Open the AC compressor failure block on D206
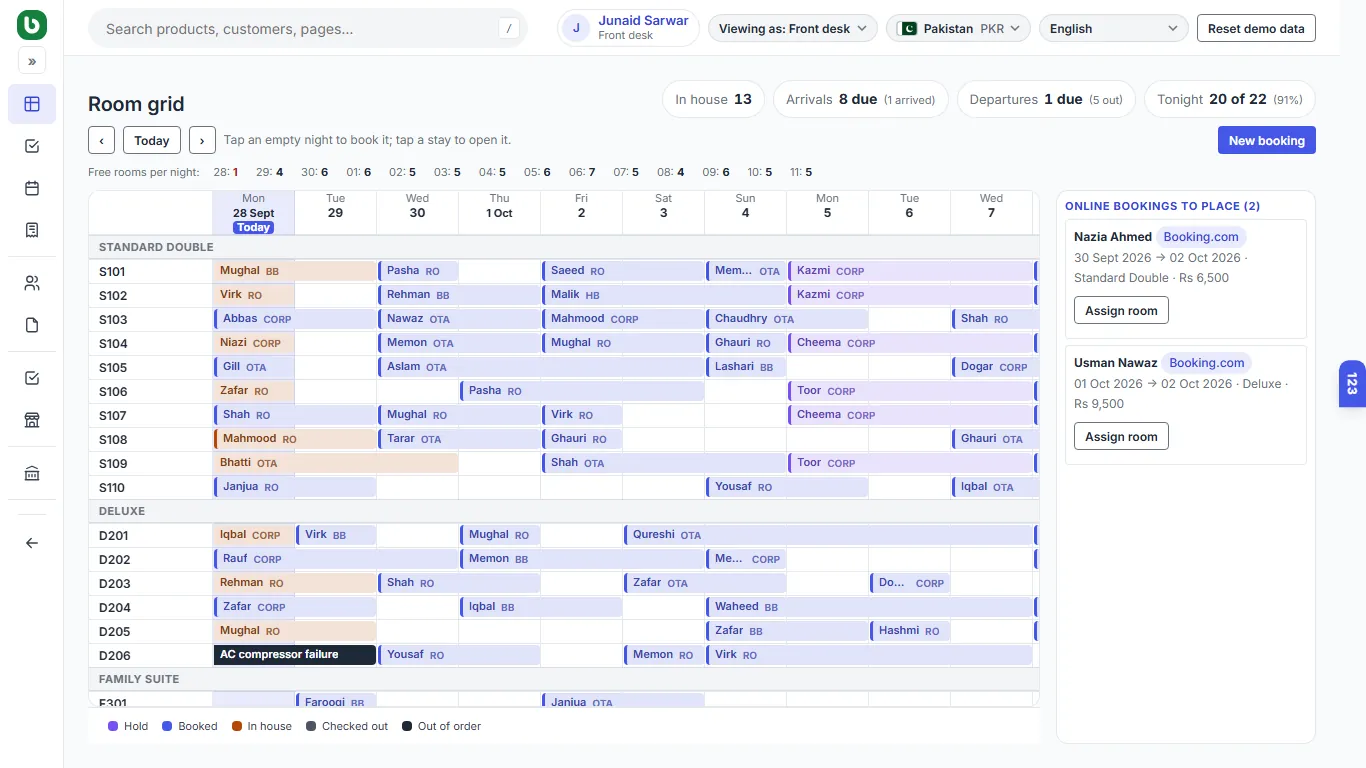The width and height of the screenshot is (1366, 768). (295, 655)
